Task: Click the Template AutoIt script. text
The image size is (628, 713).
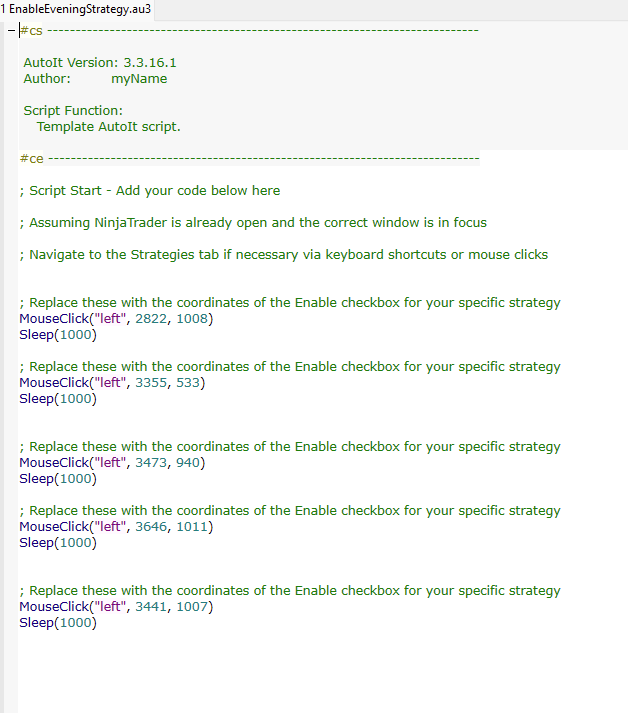Action: (x=108, y=127)
